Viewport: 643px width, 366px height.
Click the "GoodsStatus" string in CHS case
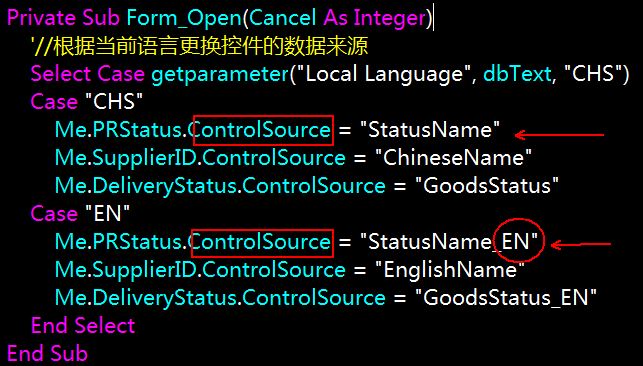(487, 186)
